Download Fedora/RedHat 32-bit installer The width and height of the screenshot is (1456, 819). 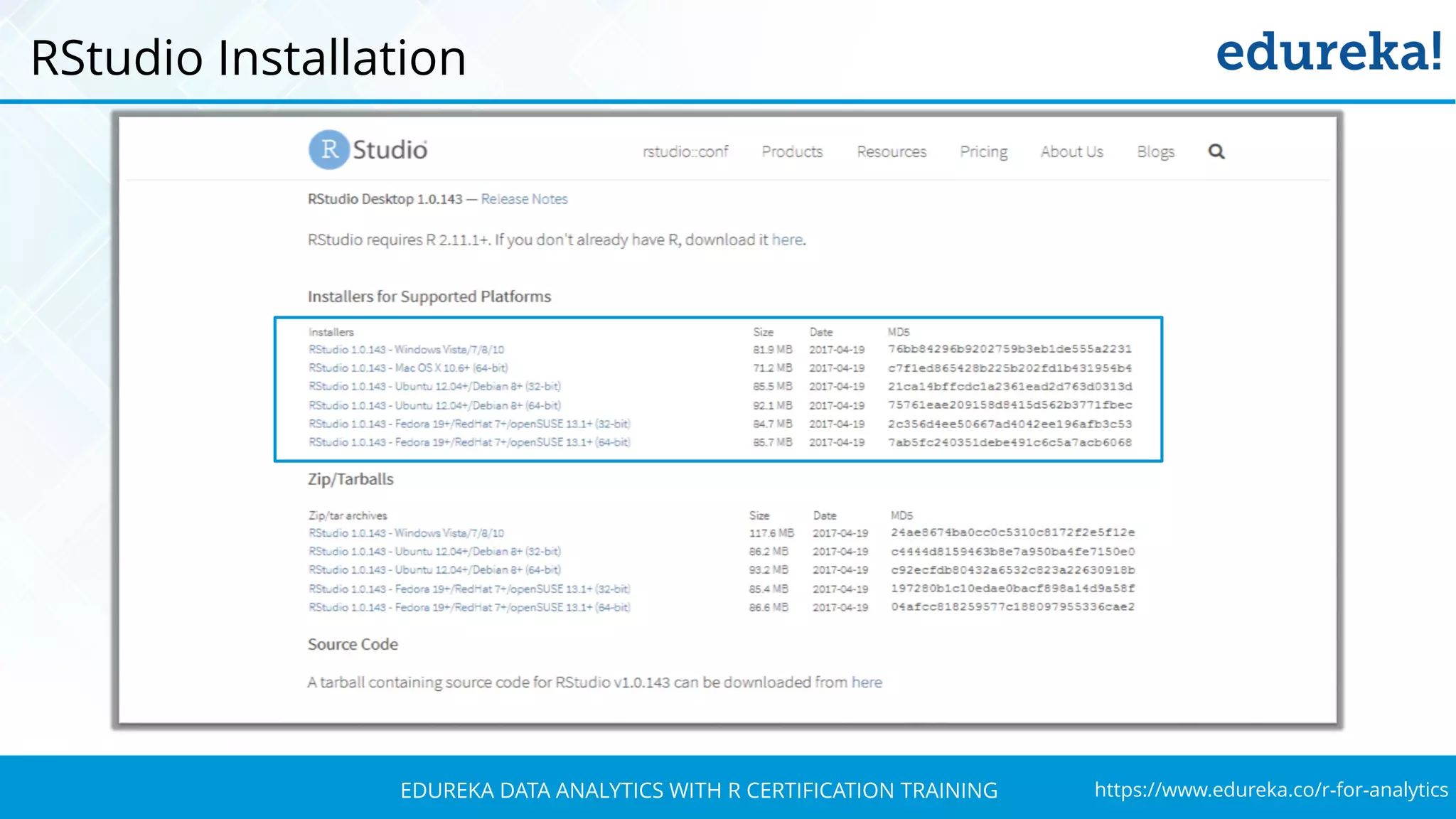click(x=469, y=424)
